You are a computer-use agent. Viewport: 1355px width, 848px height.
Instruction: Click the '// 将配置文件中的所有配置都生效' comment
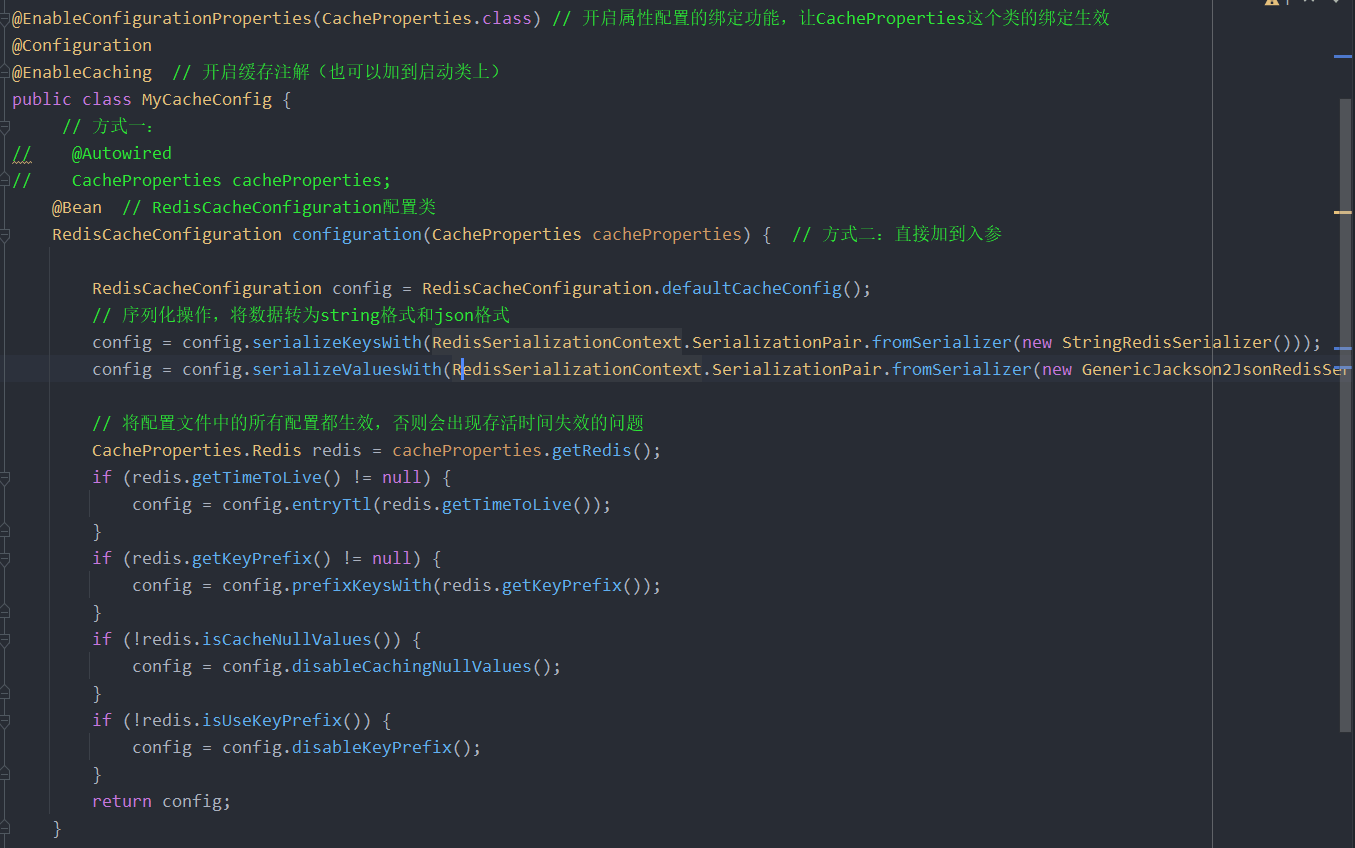pyautogui.click(x=368, y=423)
